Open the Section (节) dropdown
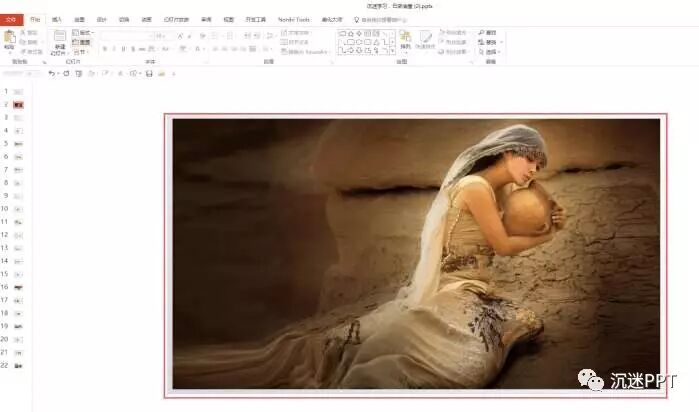This screenshot has width=699, height=412. 81,52
